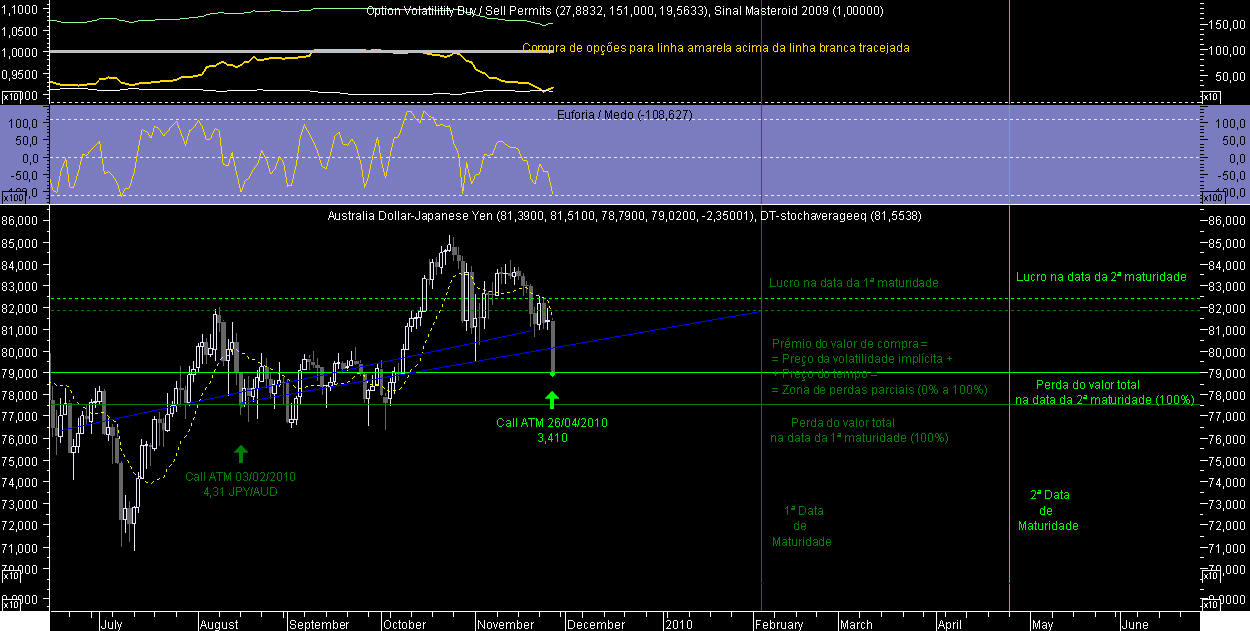
Task: Click the x100 scale box at right of Euforia panel
Action: click(x=1212, y=197)
